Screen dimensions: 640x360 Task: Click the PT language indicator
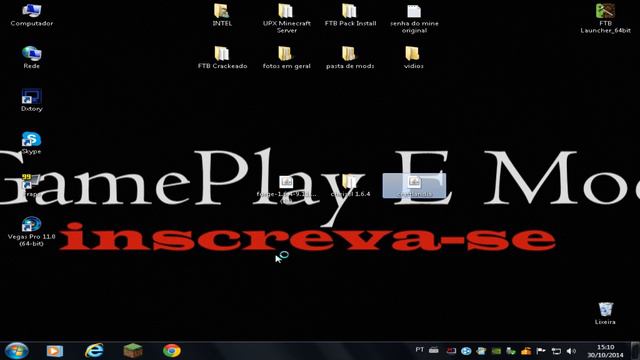pos(420,350)
